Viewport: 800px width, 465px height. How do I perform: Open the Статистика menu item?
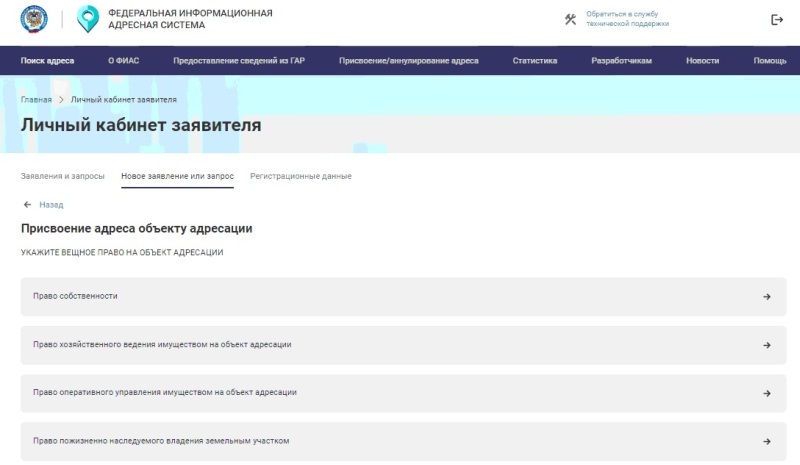point(535,61)
